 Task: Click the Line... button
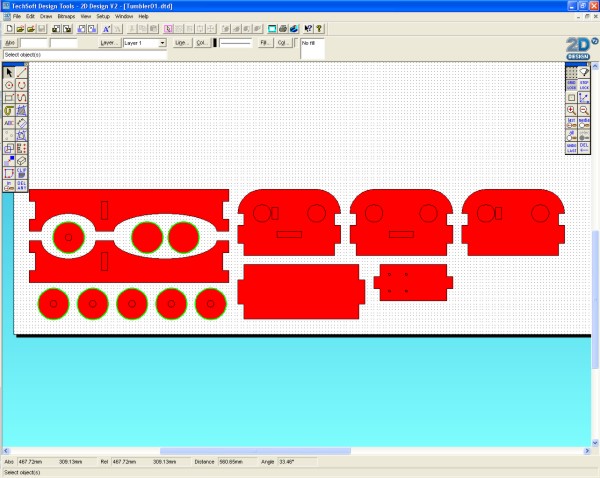182,43
